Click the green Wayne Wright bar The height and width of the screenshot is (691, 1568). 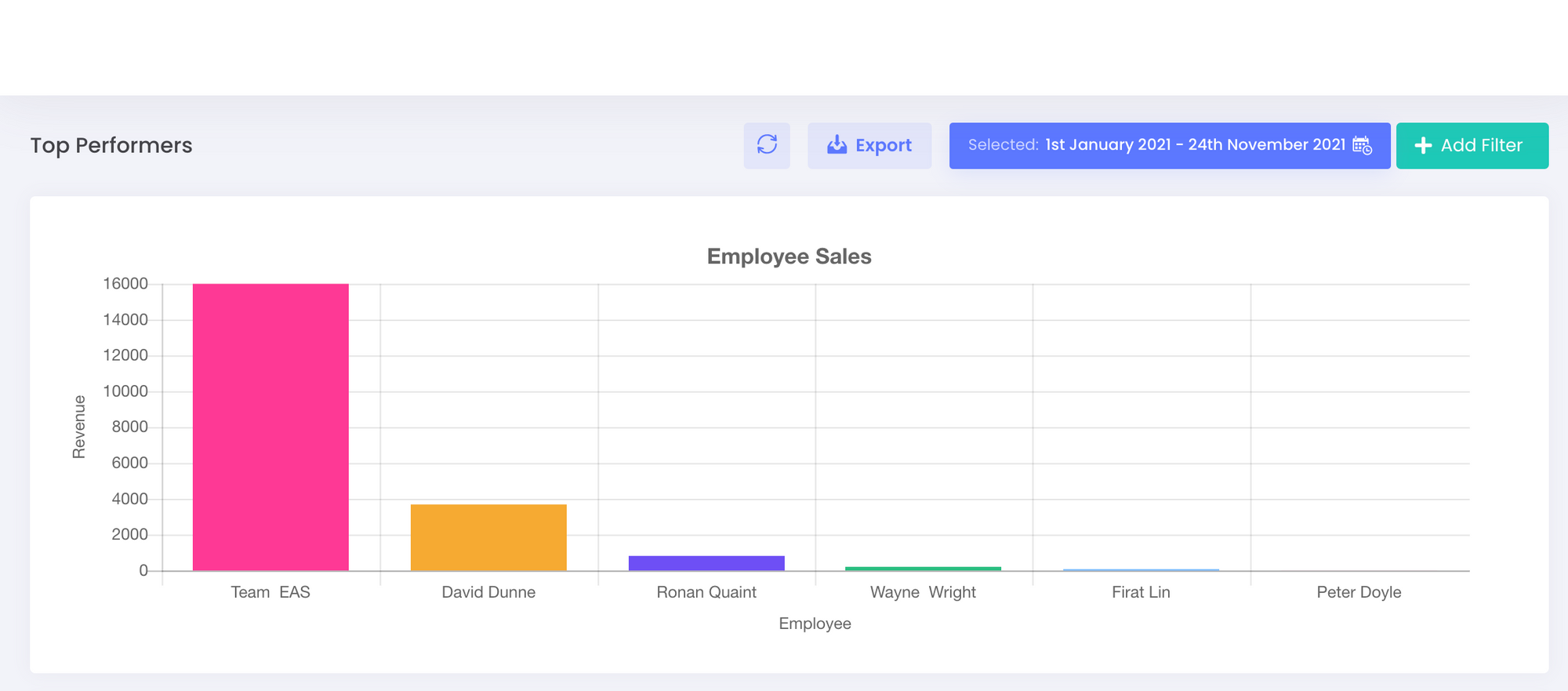pos(923,568)
